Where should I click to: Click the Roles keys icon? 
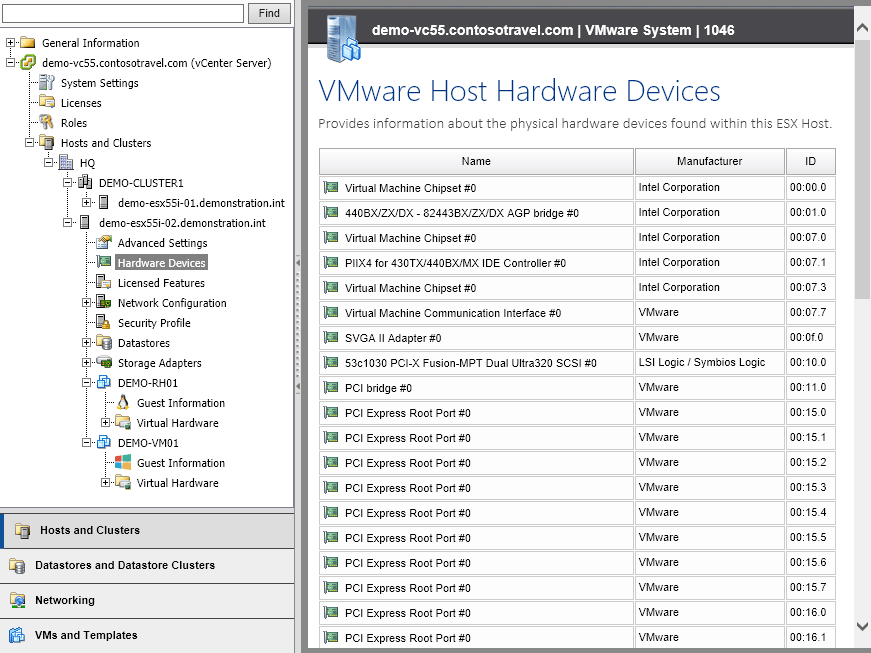click(47, 122)
